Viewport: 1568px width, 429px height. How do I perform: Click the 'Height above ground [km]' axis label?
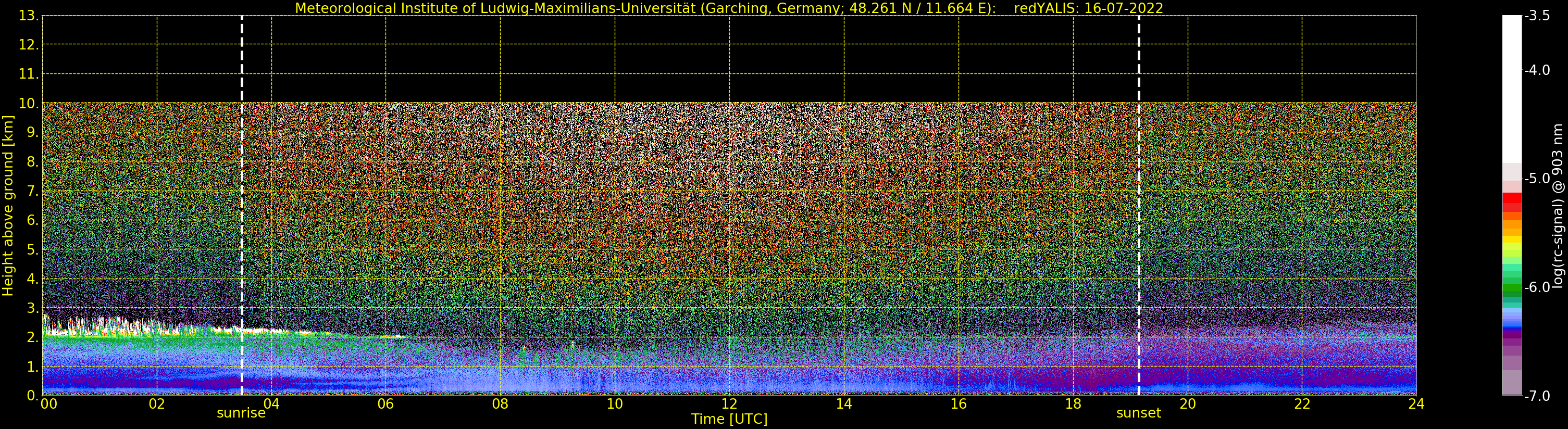8,206
